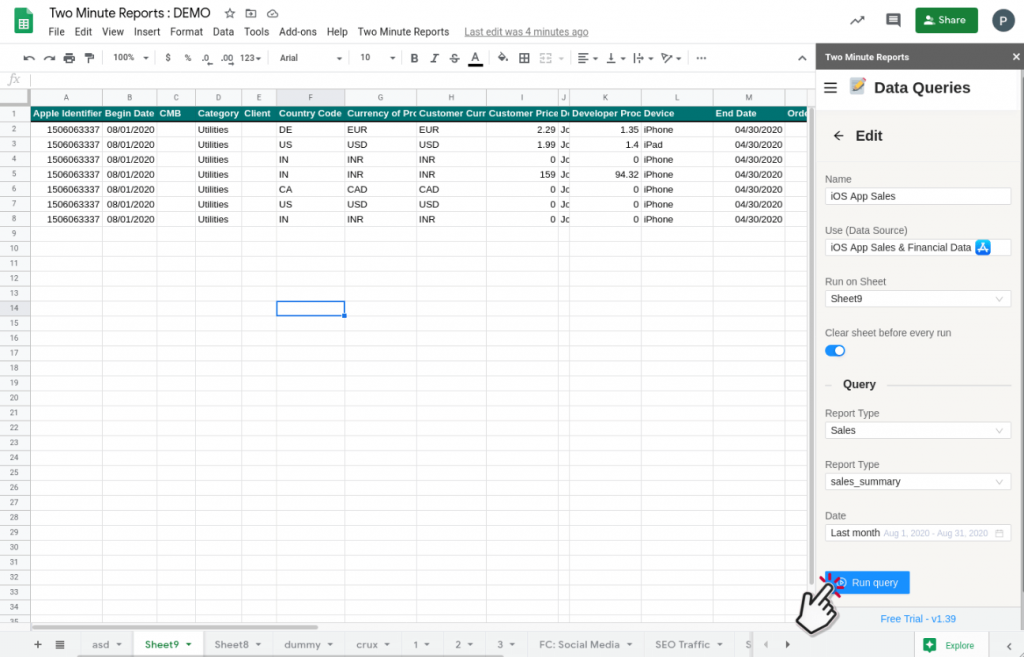Screen dimensions: 1024x657
Task: Click the print icon
Action: coord(69,58)
